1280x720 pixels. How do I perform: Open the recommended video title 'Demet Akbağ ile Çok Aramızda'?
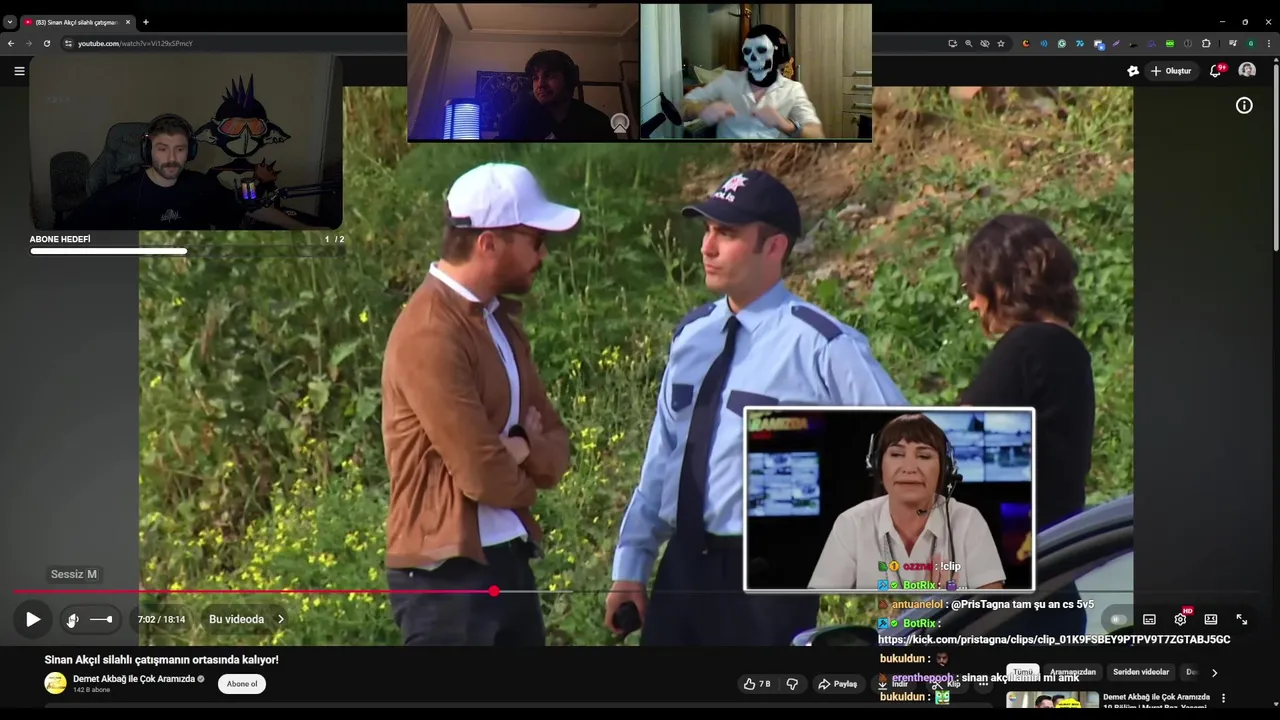(x=1156, y=697)
